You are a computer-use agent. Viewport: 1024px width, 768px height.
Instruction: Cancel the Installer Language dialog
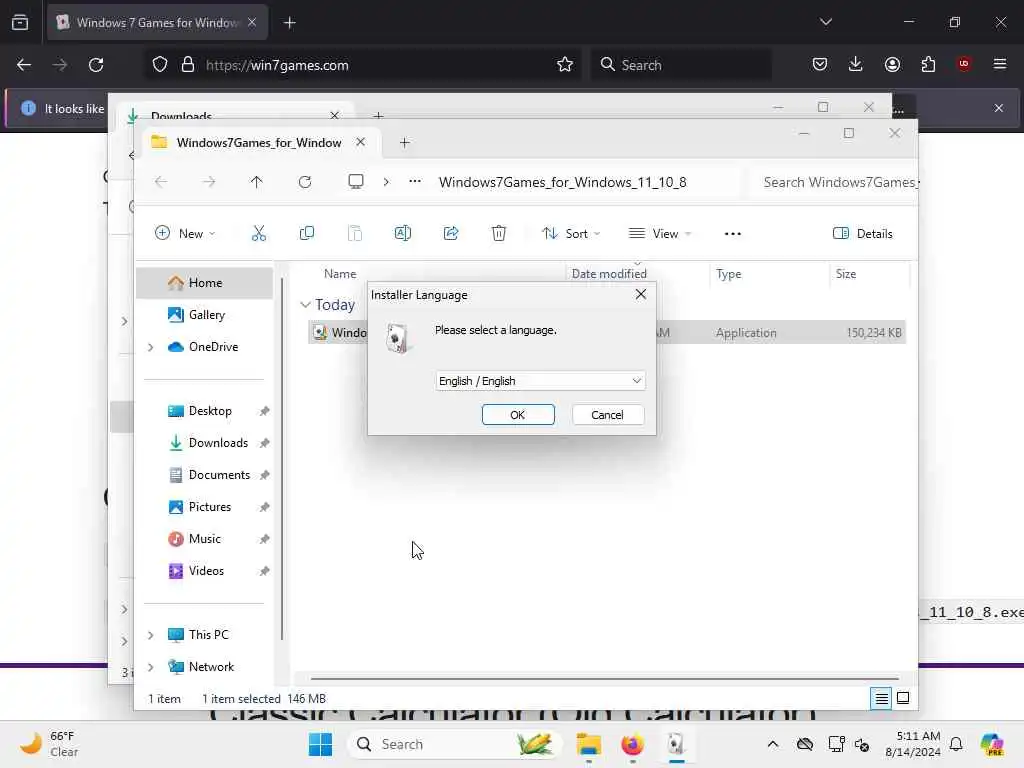coord(607,415)
